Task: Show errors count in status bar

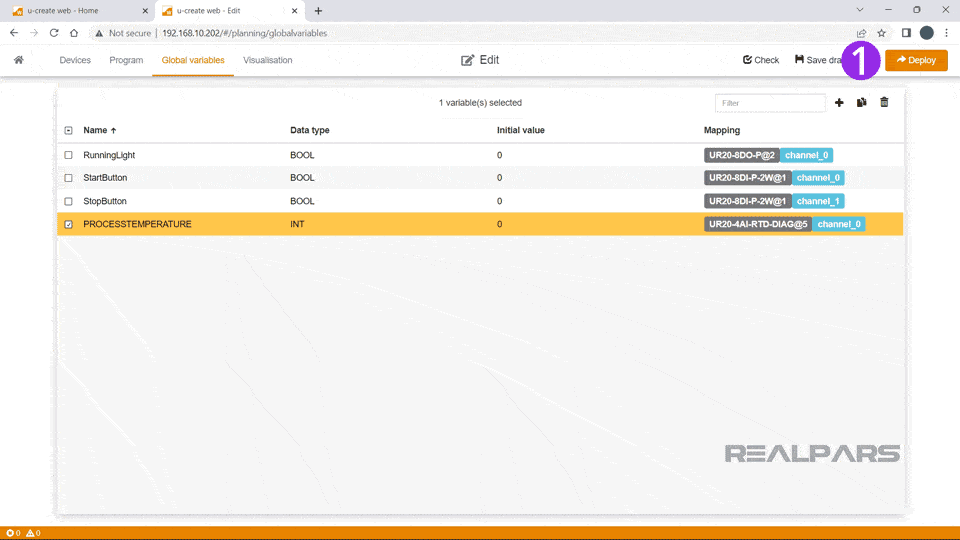Action: click(x=13, y=533)
